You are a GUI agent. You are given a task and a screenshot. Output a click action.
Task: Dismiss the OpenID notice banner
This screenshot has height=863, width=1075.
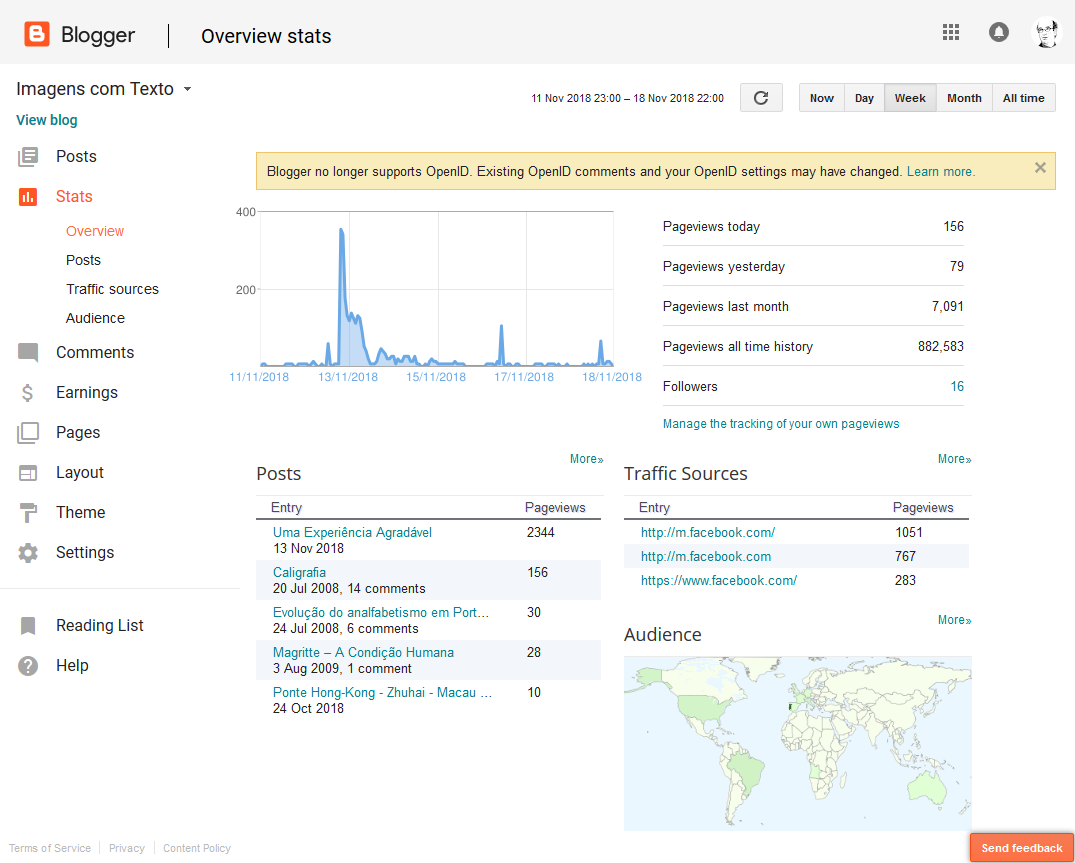[x=1040, y=168]
